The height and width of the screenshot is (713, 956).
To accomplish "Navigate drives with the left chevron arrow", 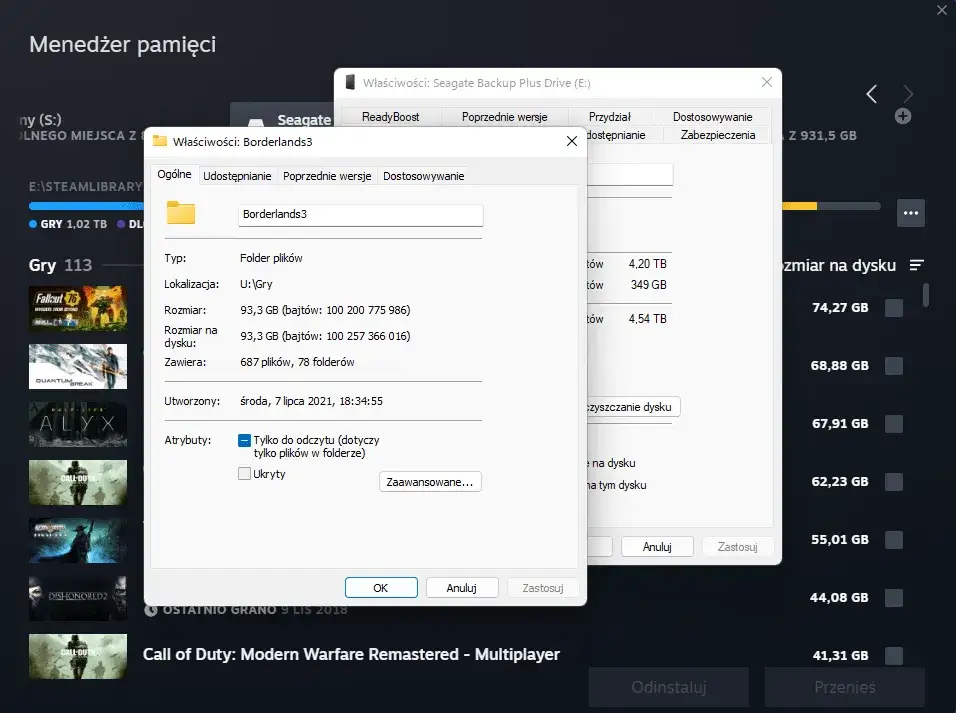I will click(x=870, y=93).
